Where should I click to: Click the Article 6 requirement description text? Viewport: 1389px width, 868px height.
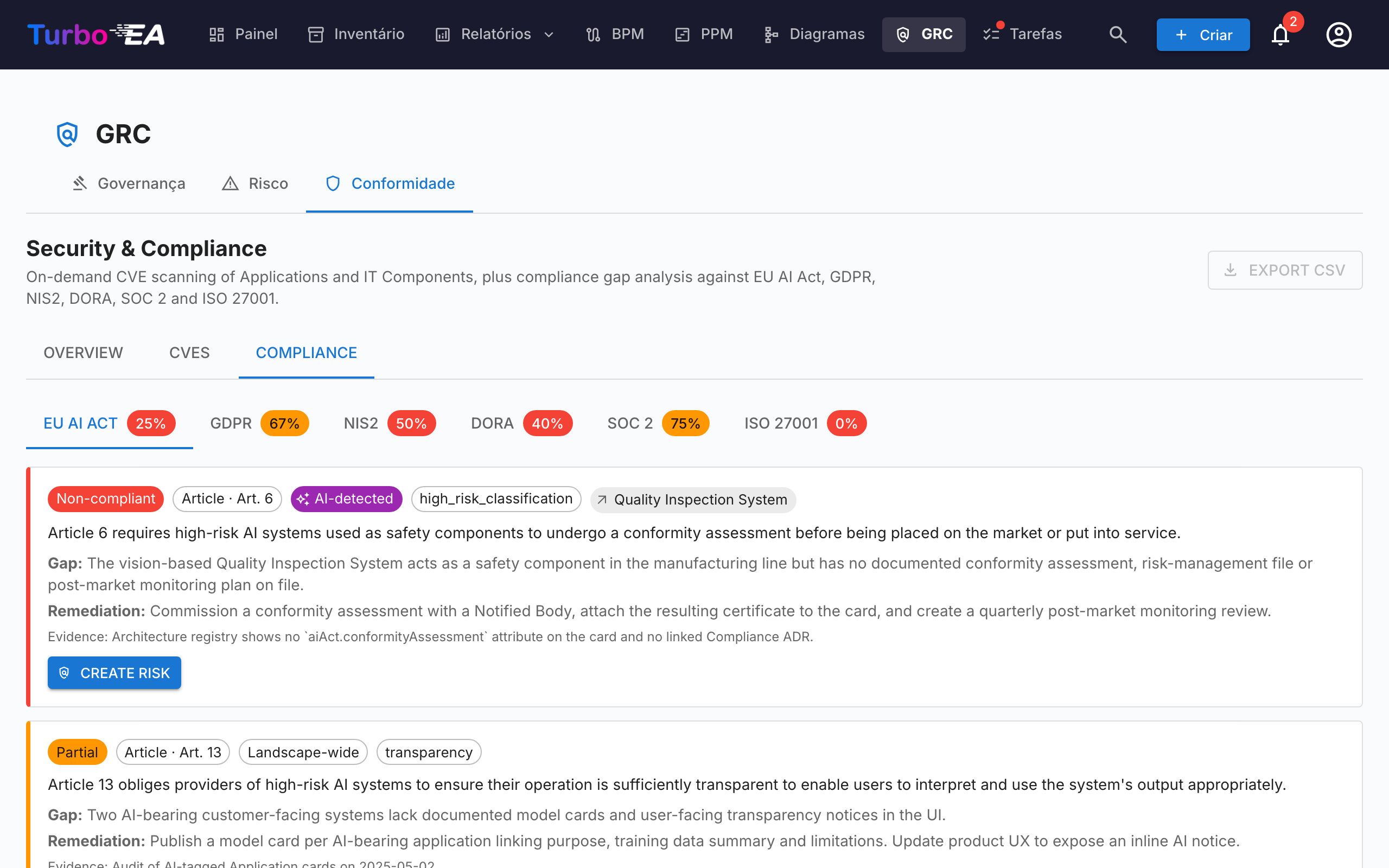click(614, 533)
